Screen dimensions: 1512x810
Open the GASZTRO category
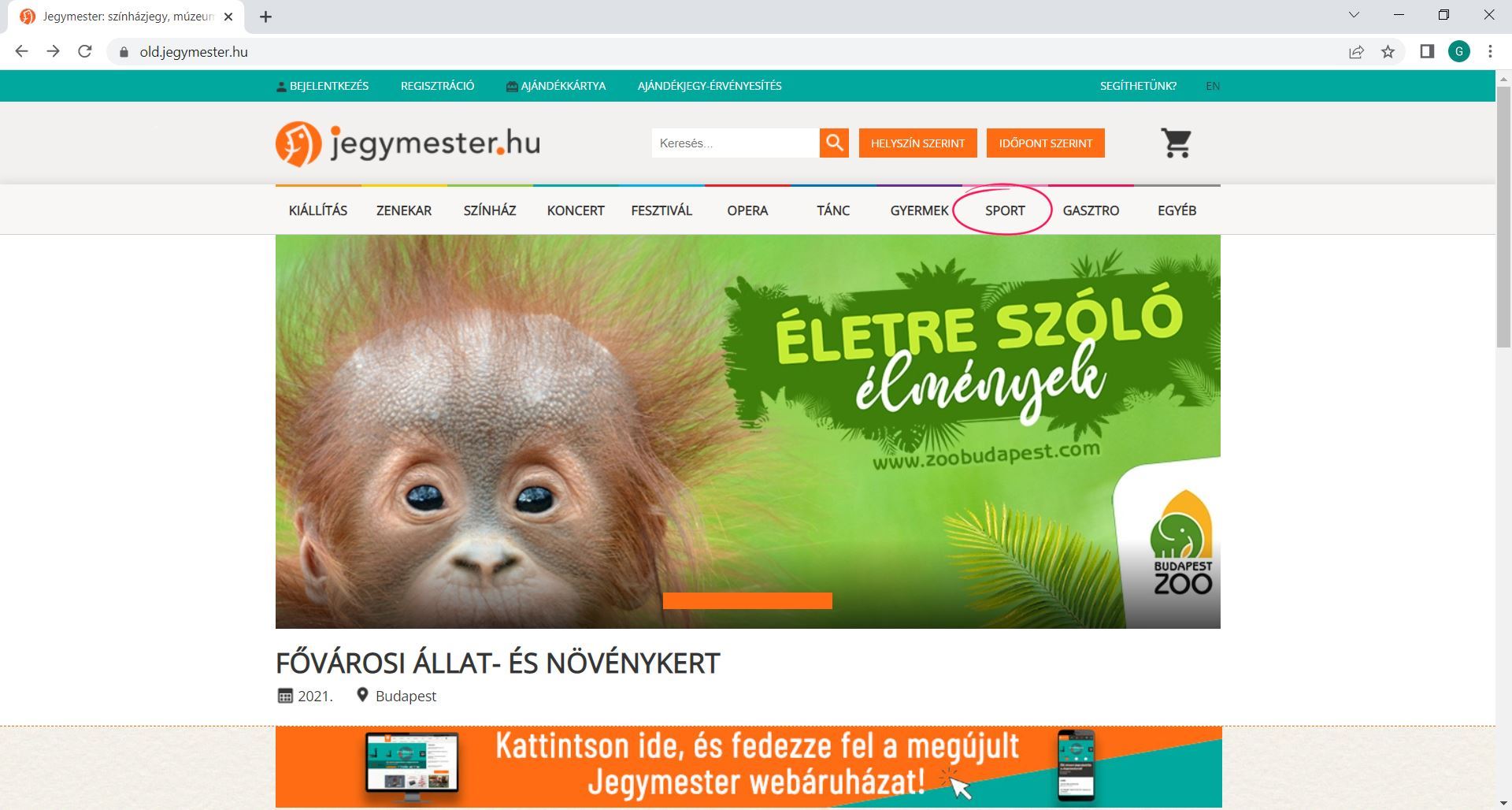pyautogui.click(x=1091, y=210)
